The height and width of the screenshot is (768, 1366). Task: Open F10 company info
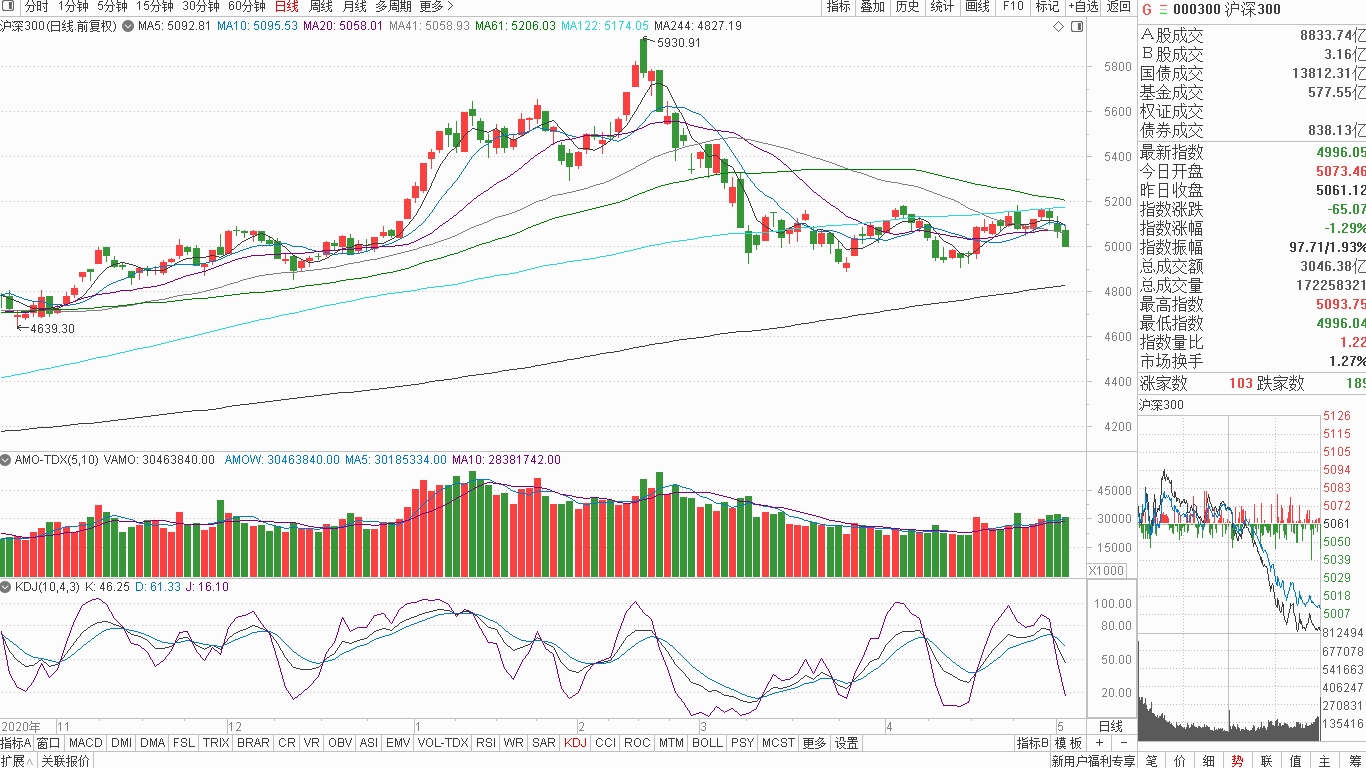(1012, 6)
